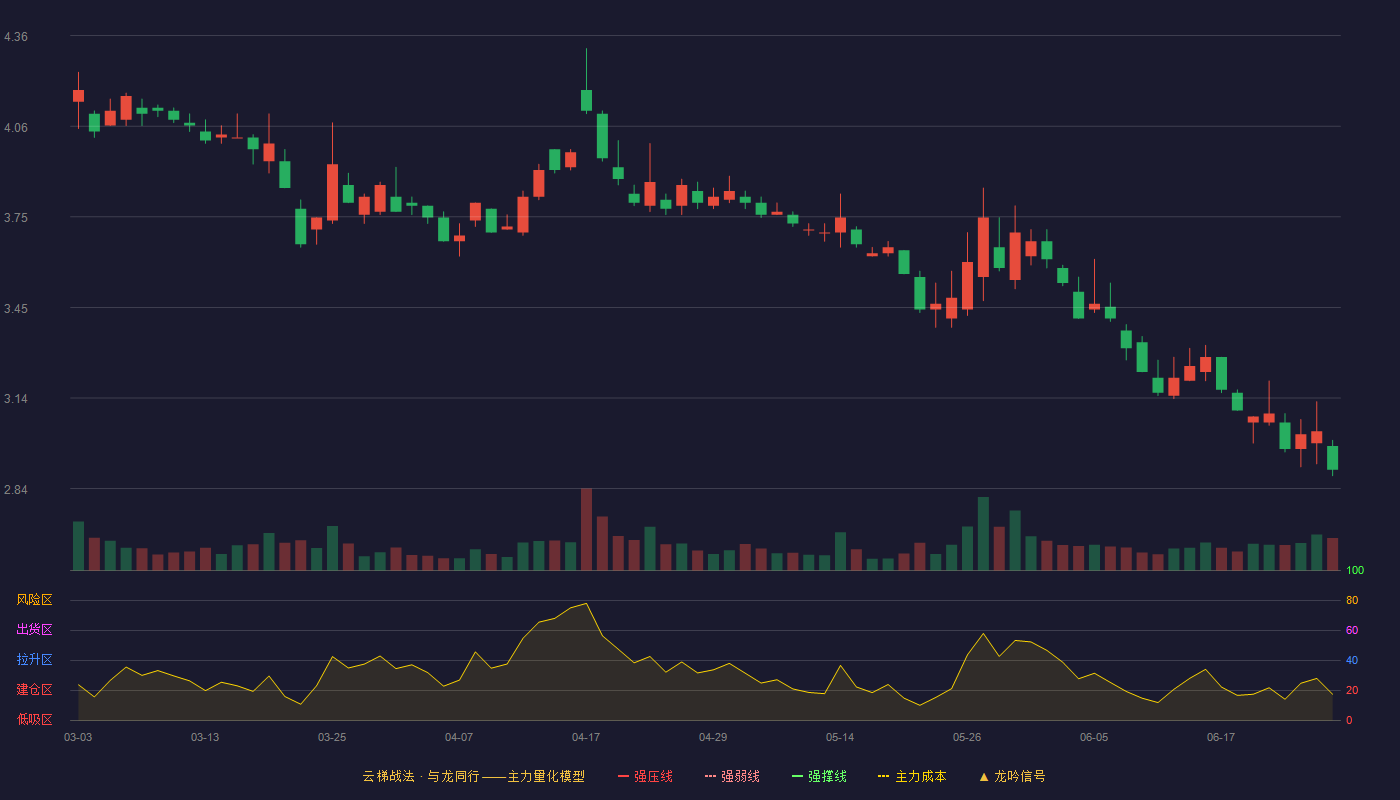Image resolution: width=1400 pixels, height=800 pixels.
Task: Select the last green candle on the chart
Action: point(1332,458)
